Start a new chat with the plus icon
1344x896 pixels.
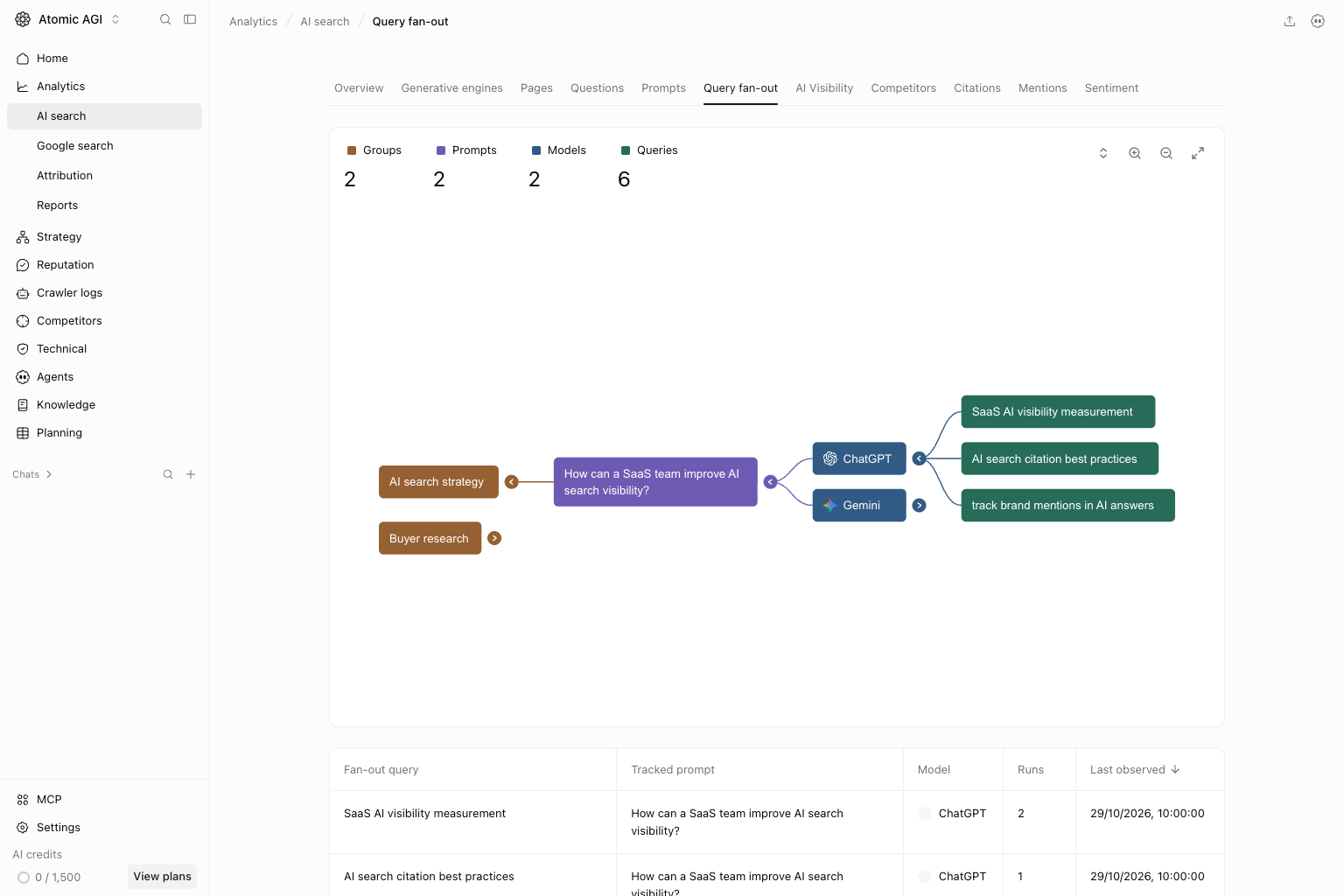191,474
